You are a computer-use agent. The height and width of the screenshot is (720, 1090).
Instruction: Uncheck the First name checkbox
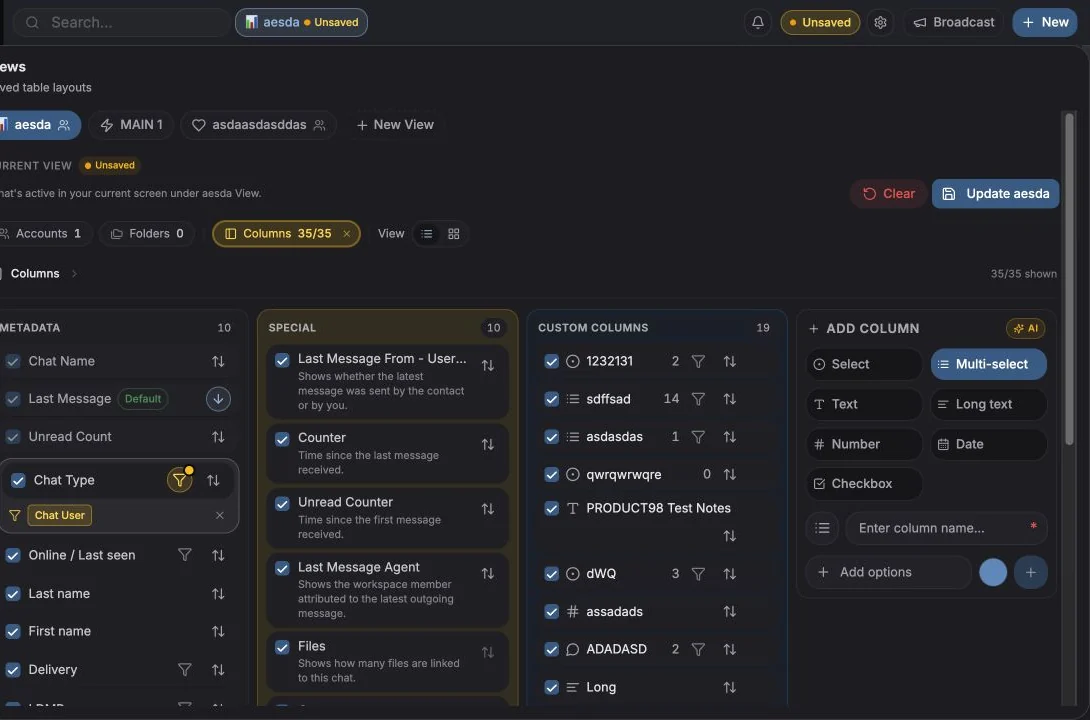point(13,631)
